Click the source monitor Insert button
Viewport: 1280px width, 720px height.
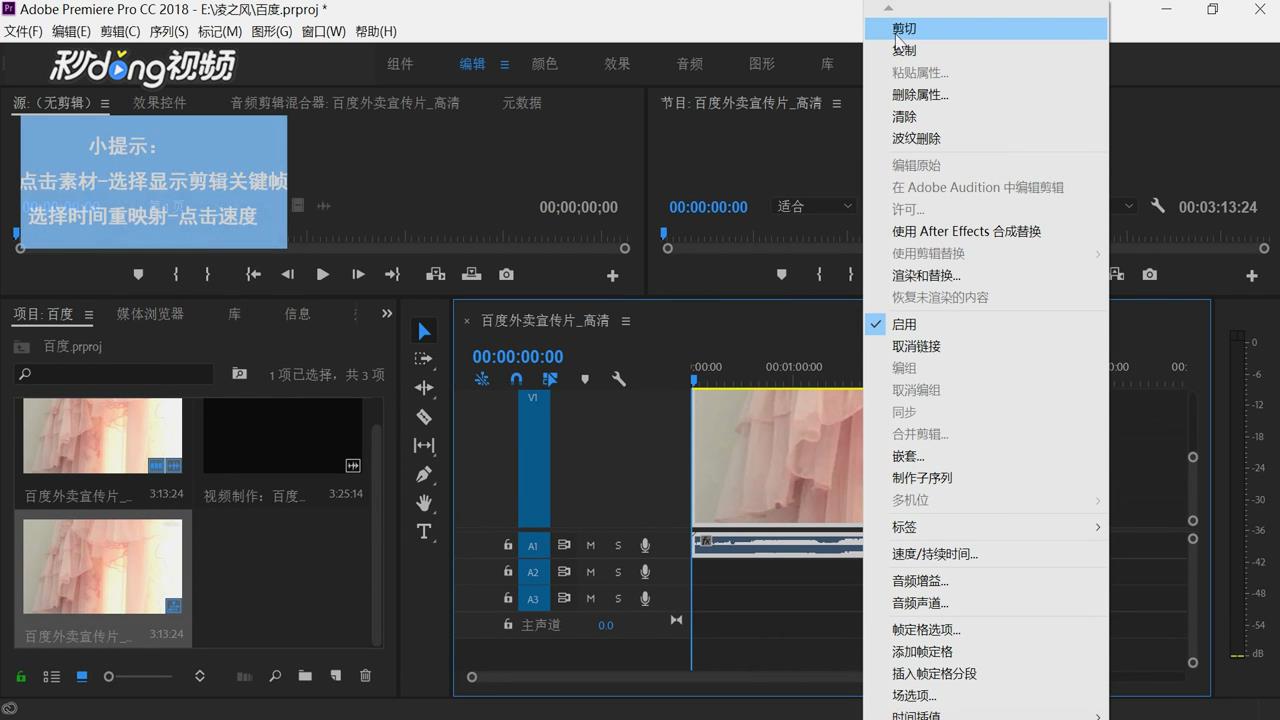click(x=436, y=274)
